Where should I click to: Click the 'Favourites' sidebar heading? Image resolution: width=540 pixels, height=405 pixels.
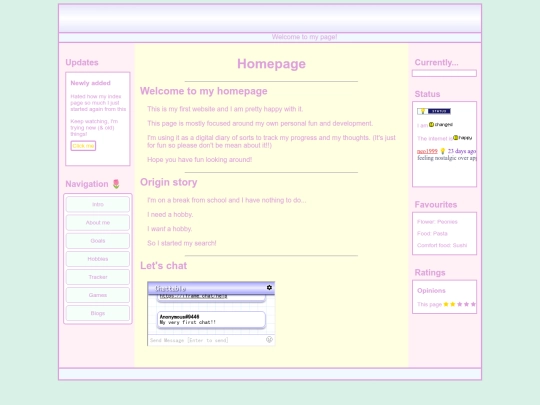[436, 205]
